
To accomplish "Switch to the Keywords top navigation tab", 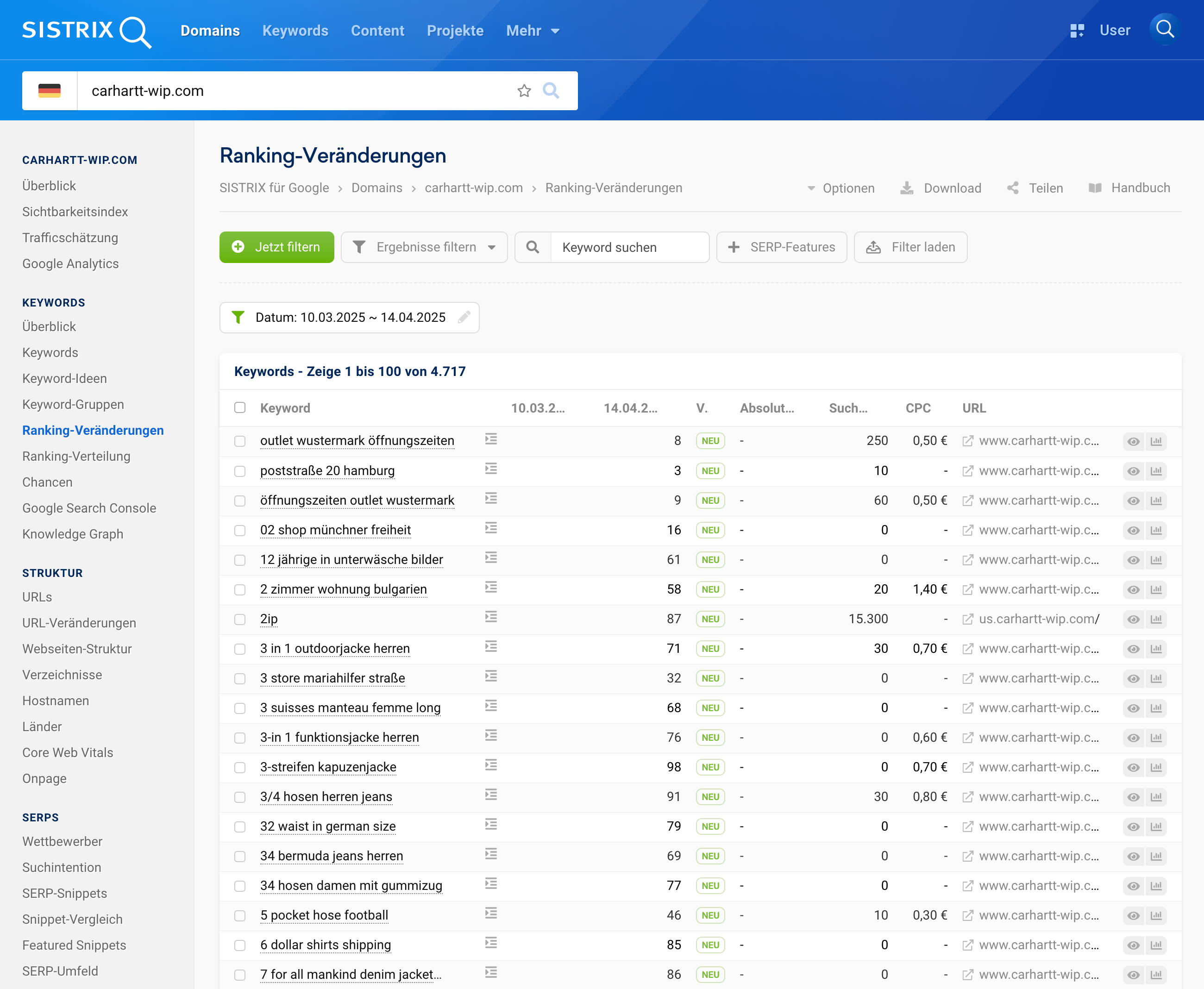I will click(295, 31).
